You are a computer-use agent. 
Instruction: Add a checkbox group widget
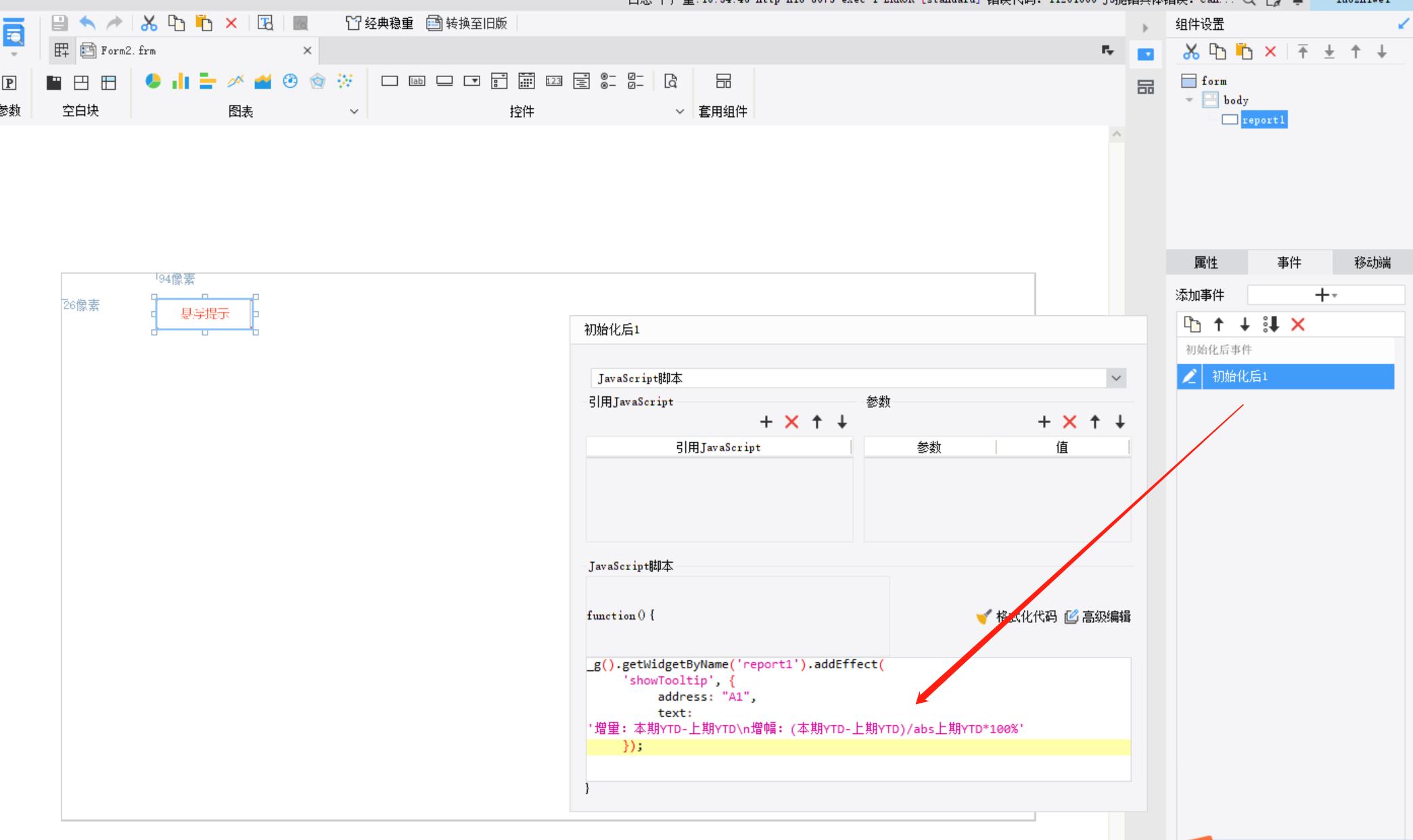(x=636, y=81)
